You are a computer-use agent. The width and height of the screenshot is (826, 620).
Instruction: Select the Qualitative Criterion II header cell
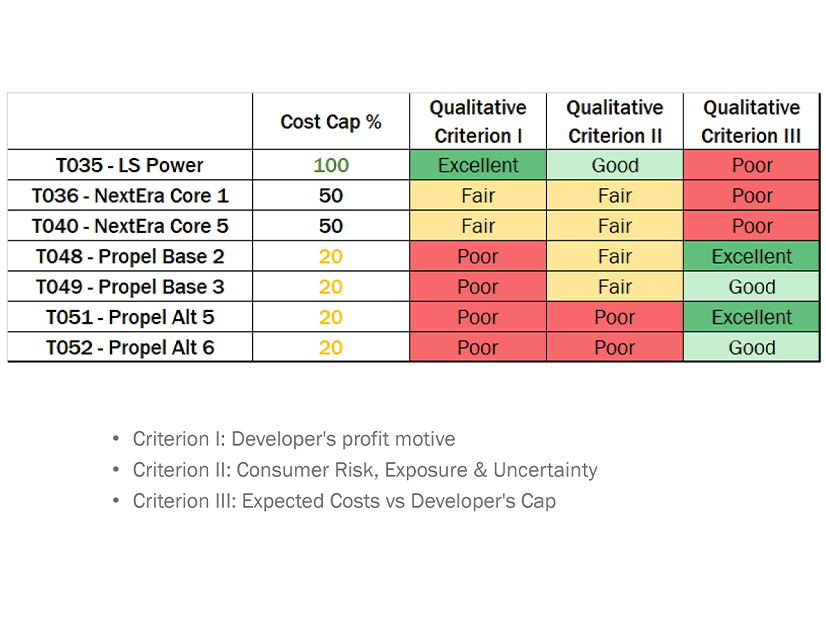[x=615, y=122]
